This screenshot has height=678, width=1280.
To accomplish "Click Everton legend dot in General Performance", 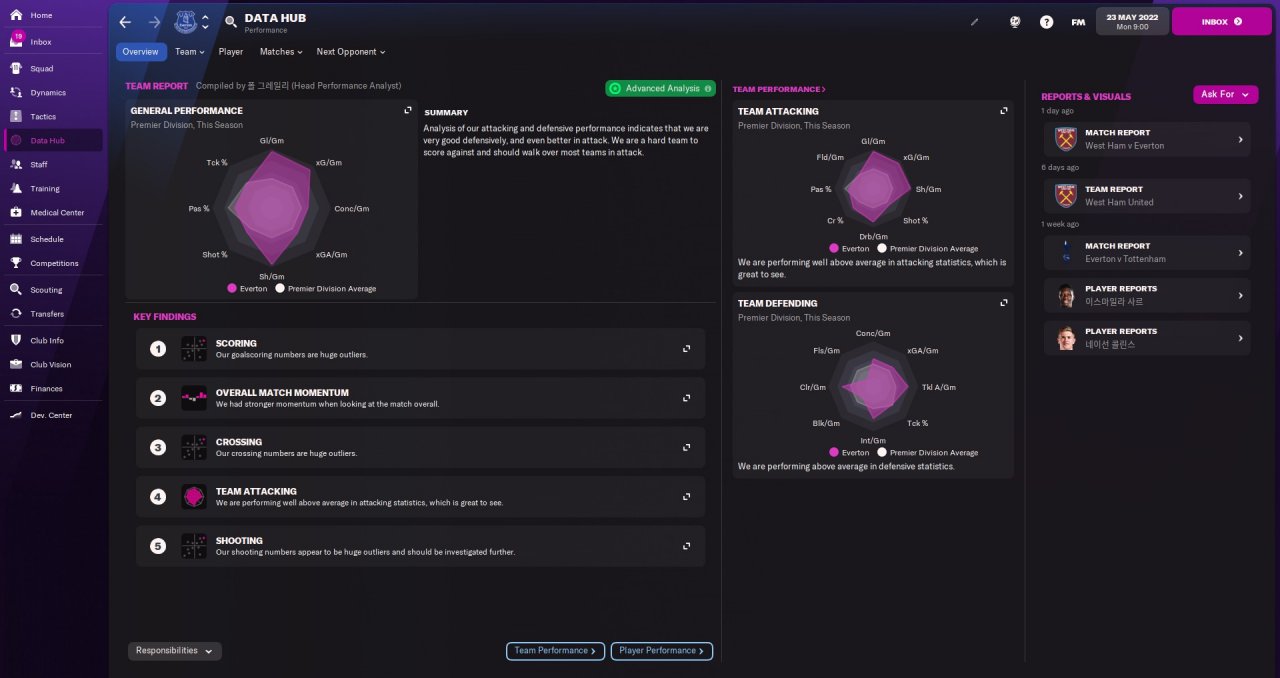I will (232, 288).
